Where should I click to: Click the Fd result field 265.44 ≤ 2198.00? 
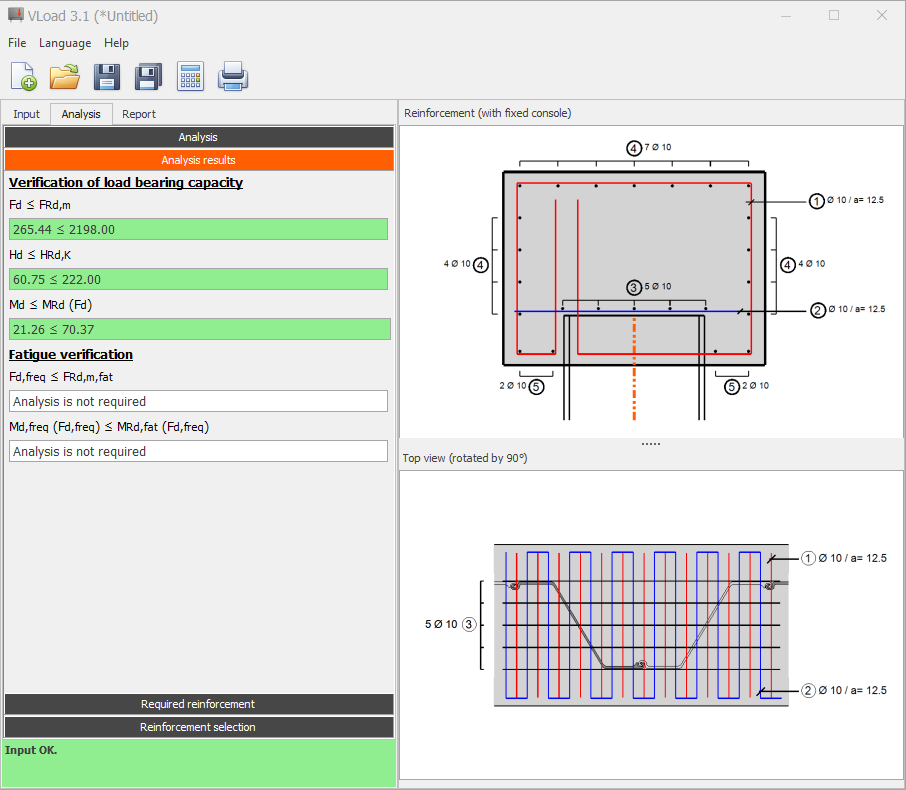point(198,229)
